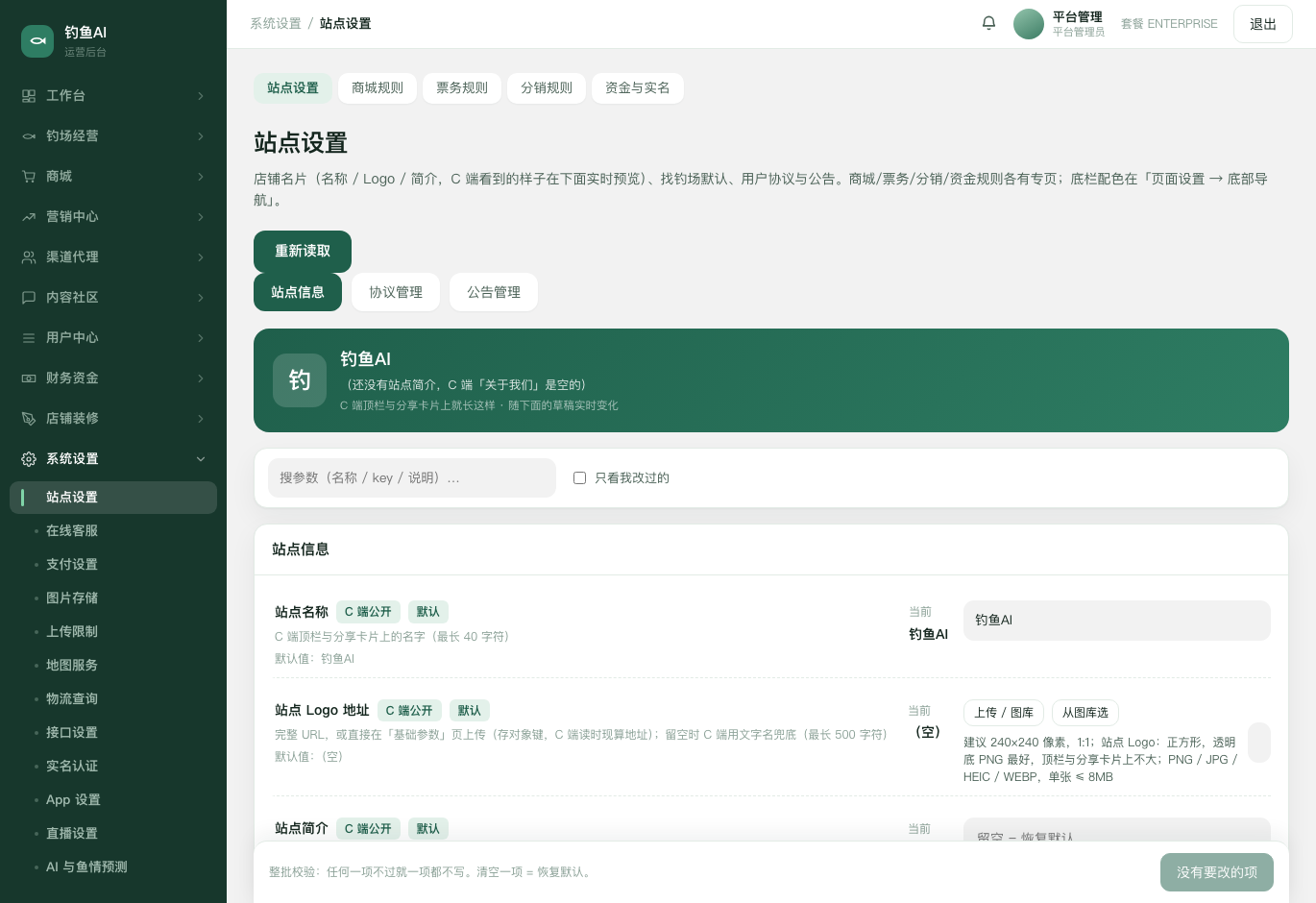Click the 钓场经营 fish icon
This screenshot has height=903, width=1316.
29,136
